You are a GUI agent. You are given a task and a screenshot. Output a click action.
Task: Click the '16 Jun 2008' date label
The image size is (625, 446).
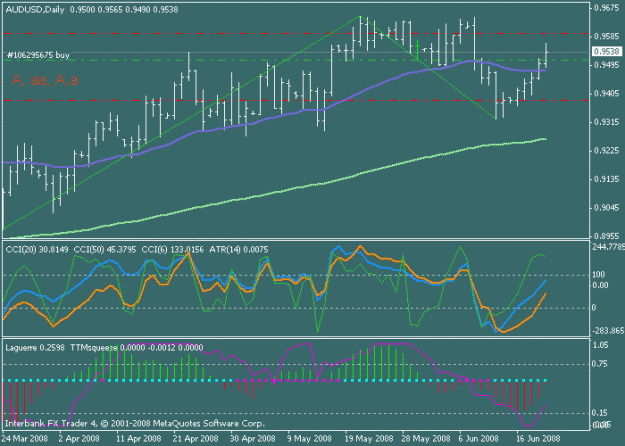[x=538, y=439]
